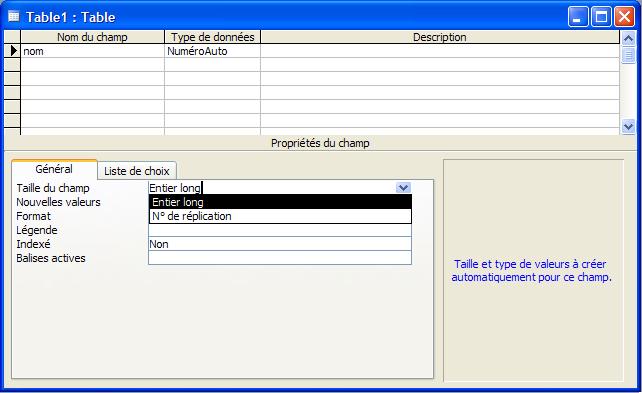Choose N° de réplication option
This screenshot has height=393, width=642.
tap(280, 216)
